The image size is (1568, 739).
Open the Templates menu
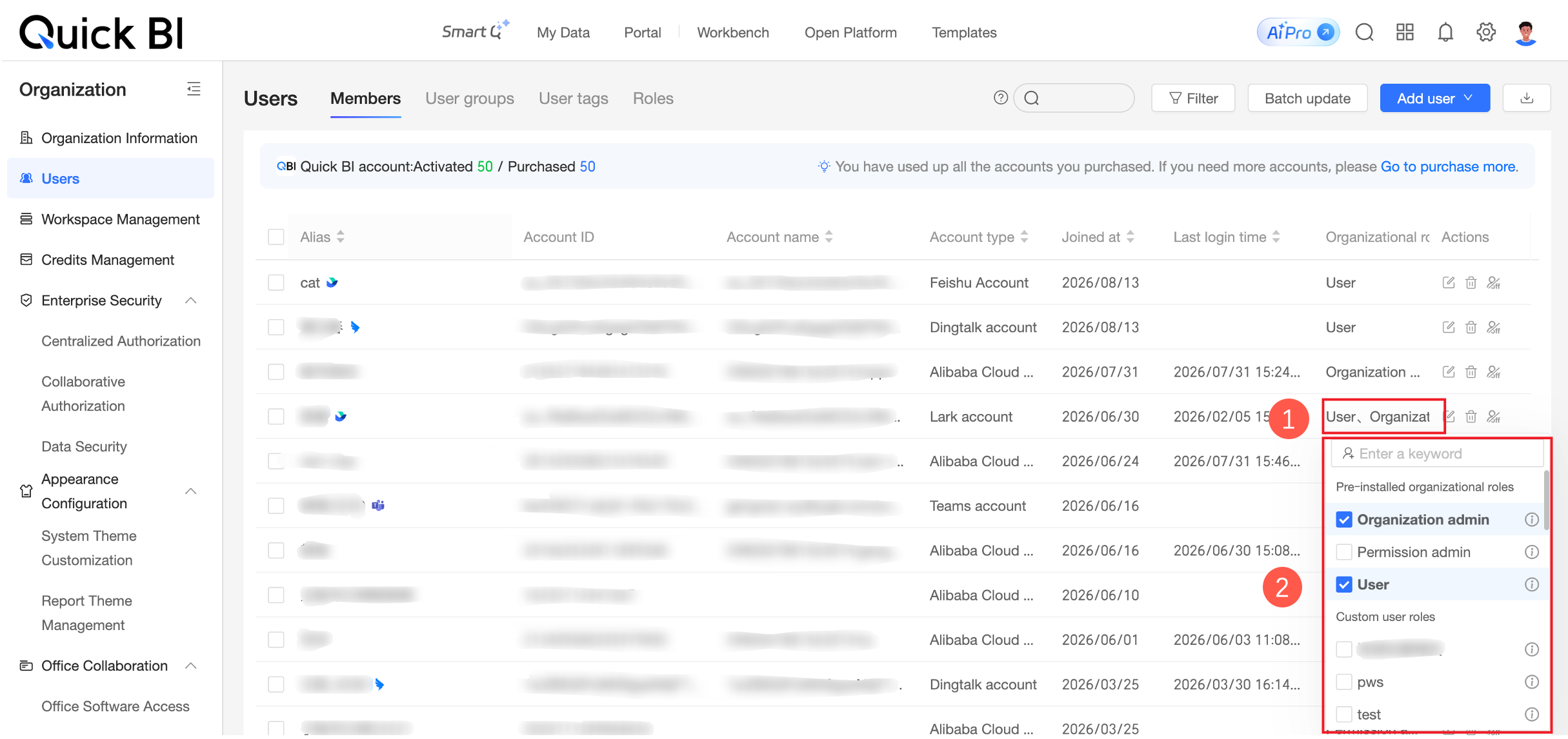tap(964, 32)
